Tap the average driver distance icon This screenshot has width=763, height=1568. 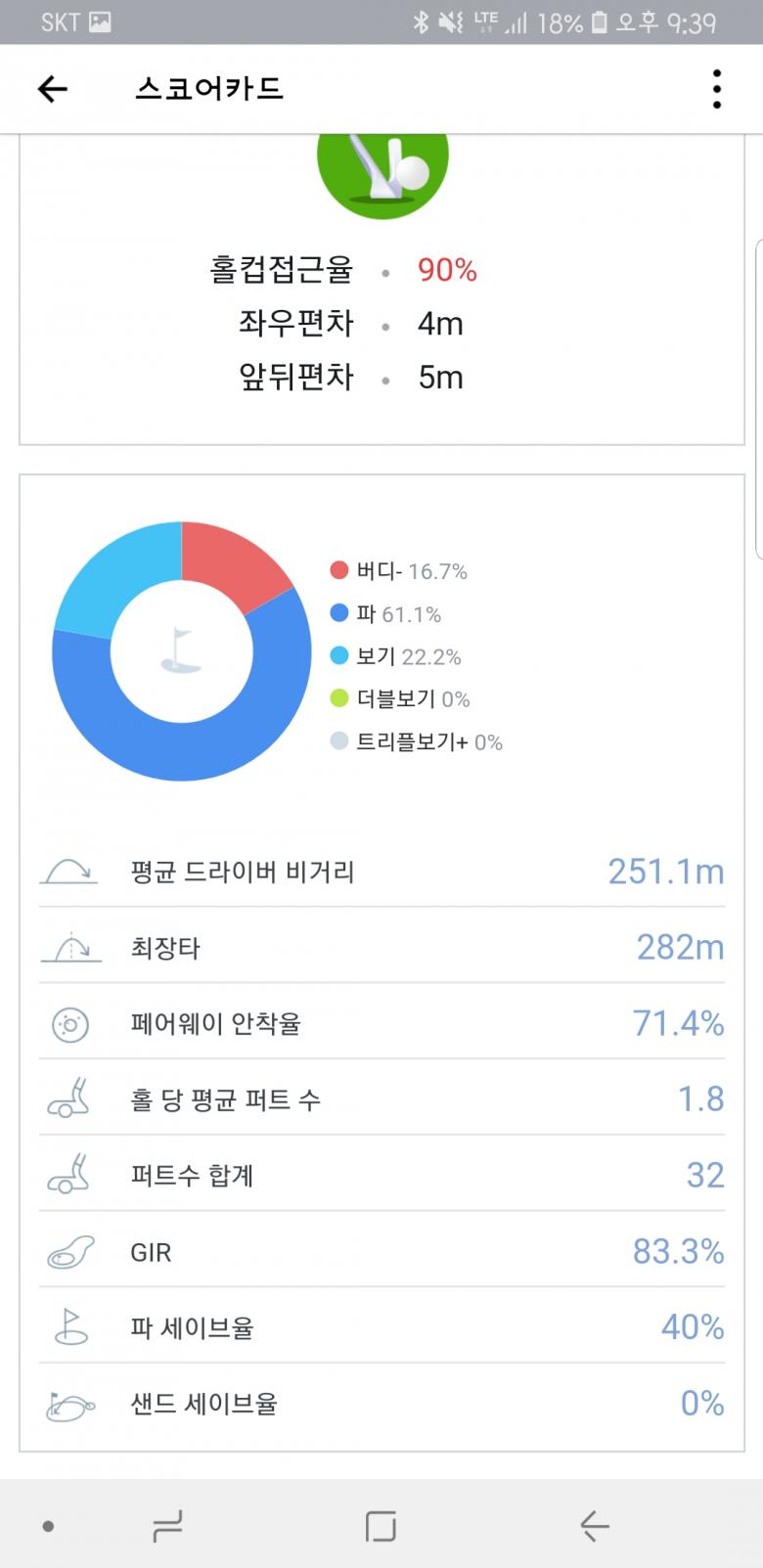[x=68, y=871]
